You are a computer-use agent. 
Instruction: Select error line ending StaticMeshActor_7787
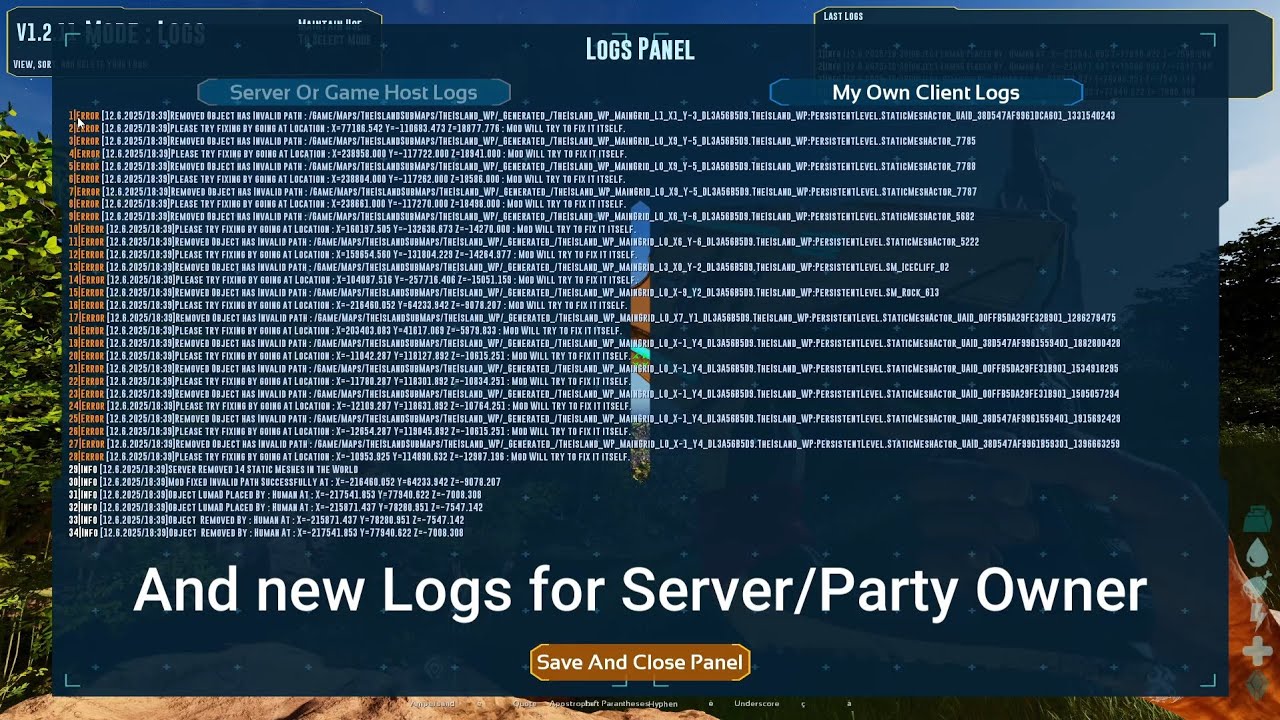coord(523,192)
